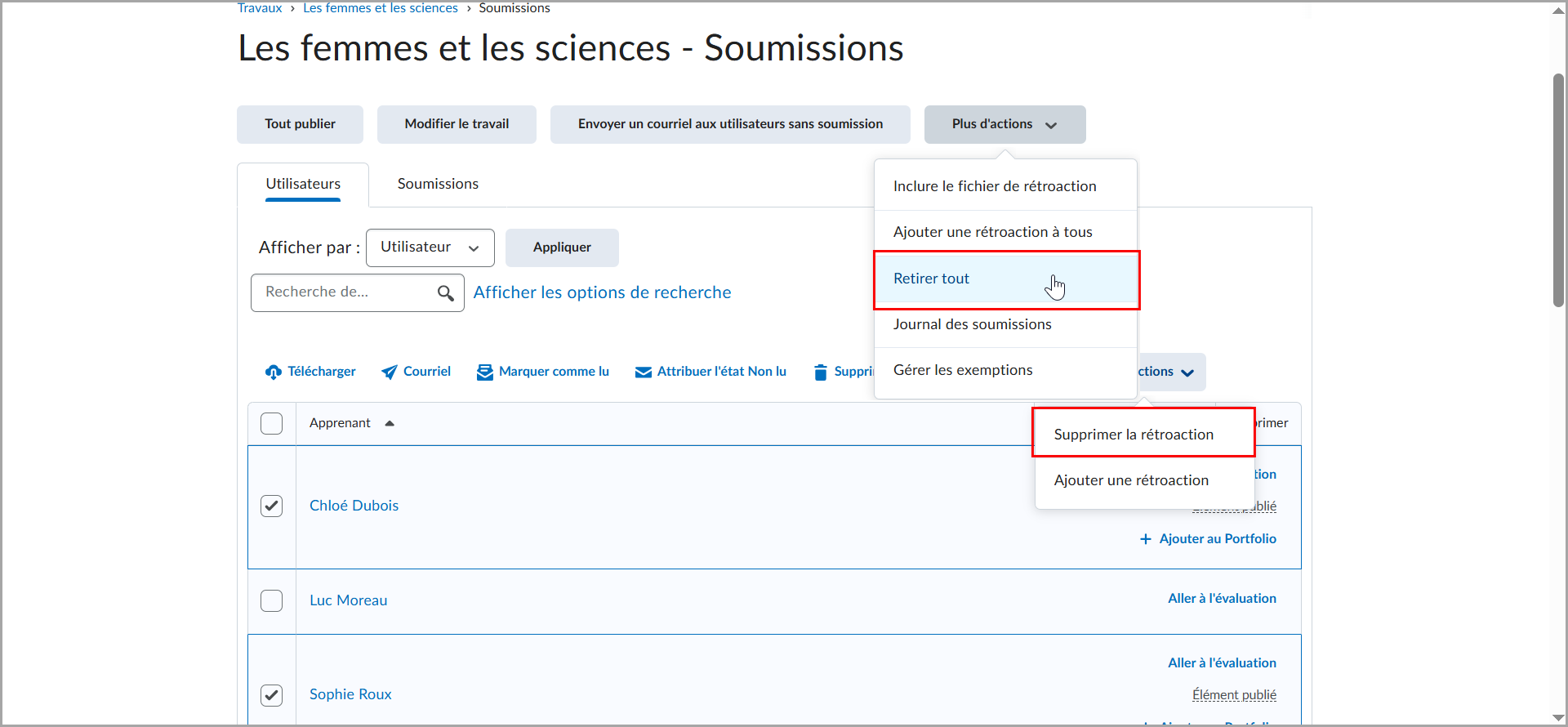Click the Apprenant sort arrow

point(390,423)
